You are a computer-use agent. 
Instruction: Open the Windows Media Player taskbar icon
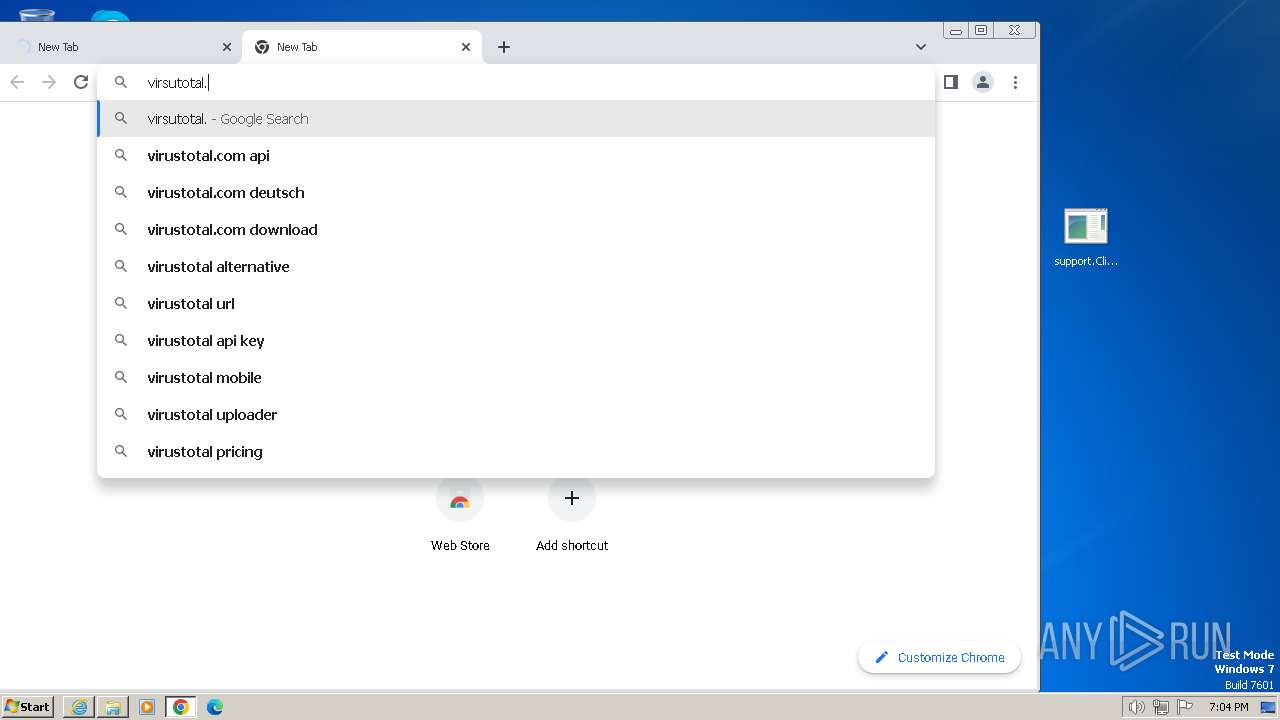[x=147, y=707]
